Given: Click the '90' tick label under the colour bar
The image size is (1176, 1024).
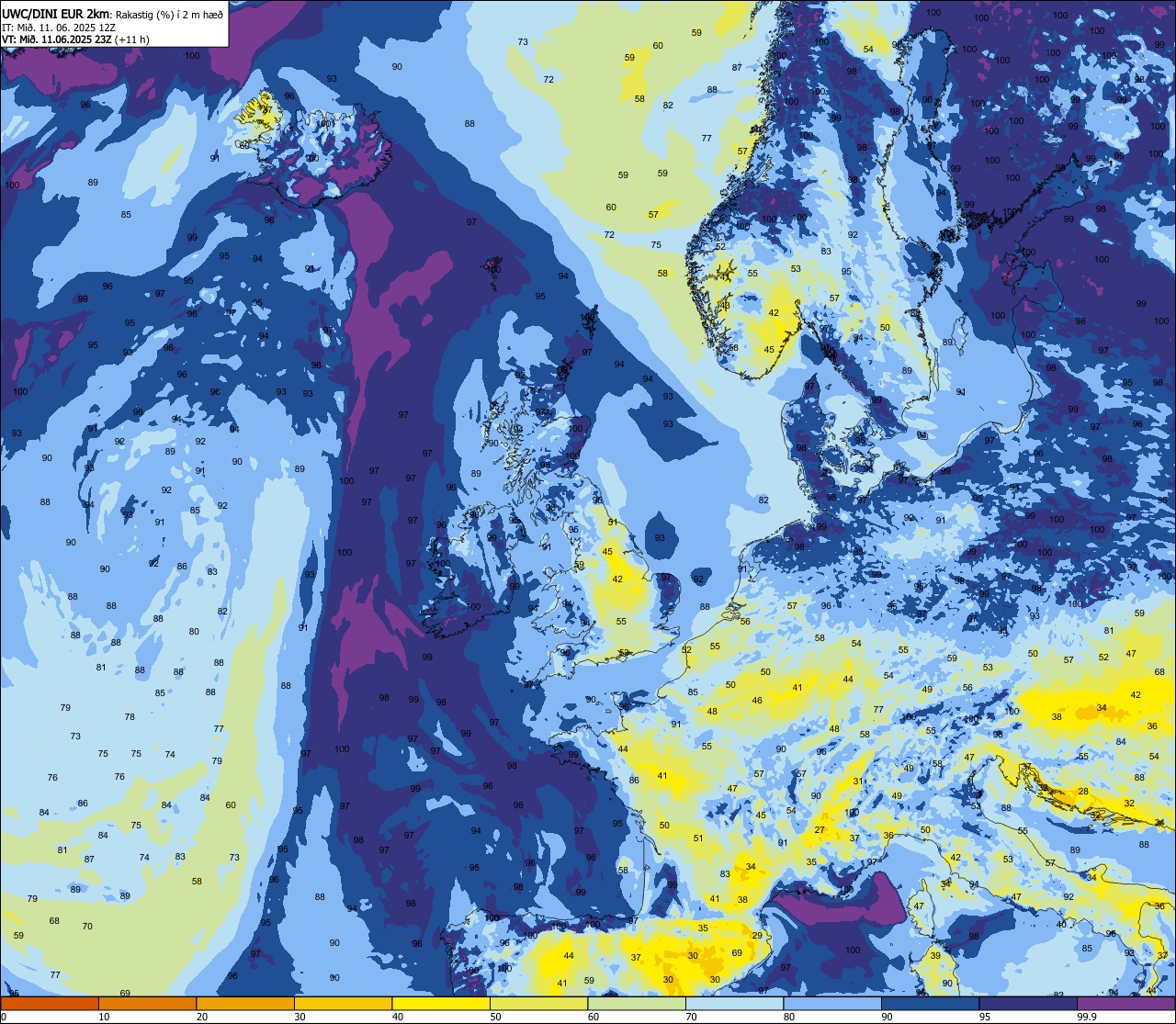Looking at the screenshot, I should point(887,1017).
